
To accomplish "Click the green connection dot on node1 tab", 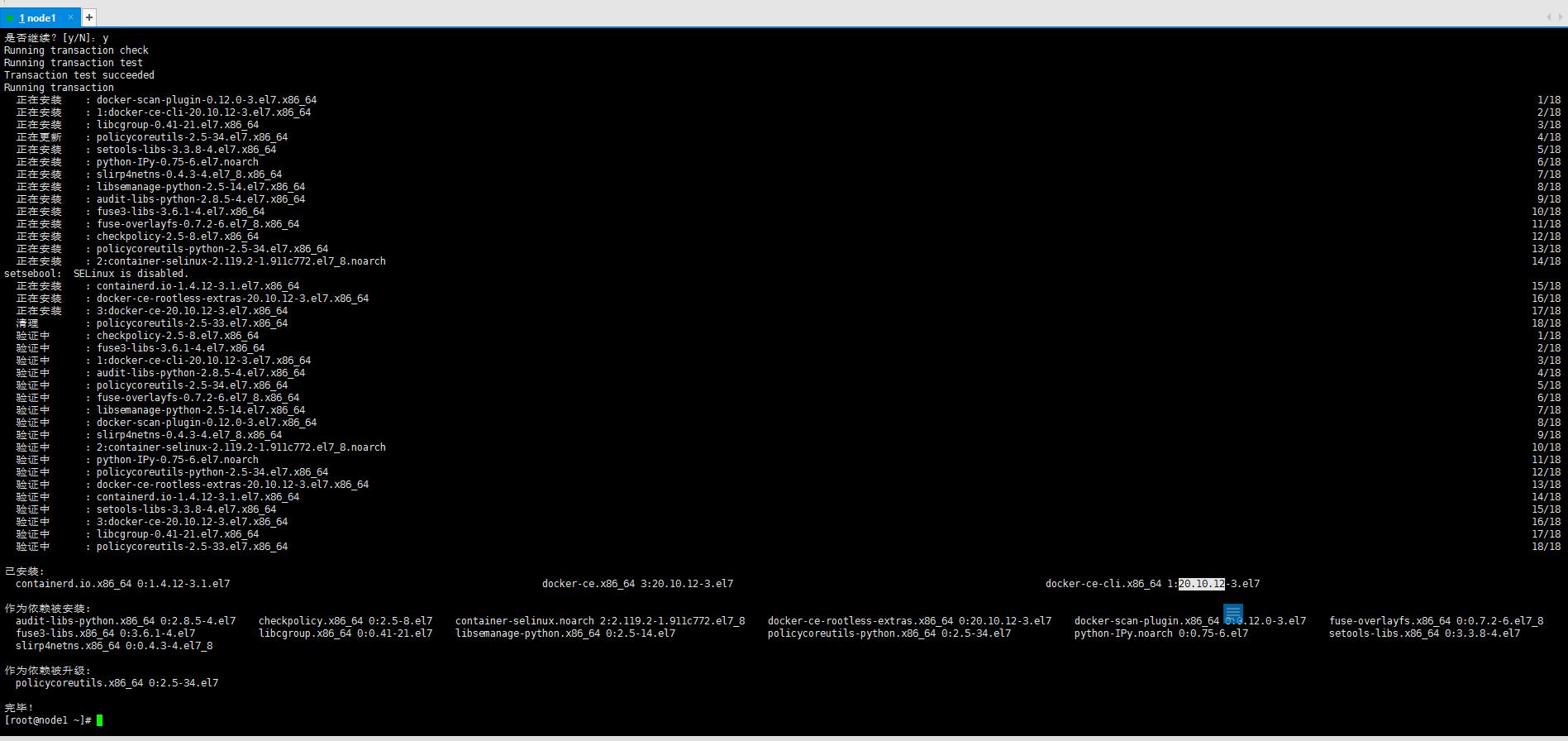I will (x=10, y=18).
